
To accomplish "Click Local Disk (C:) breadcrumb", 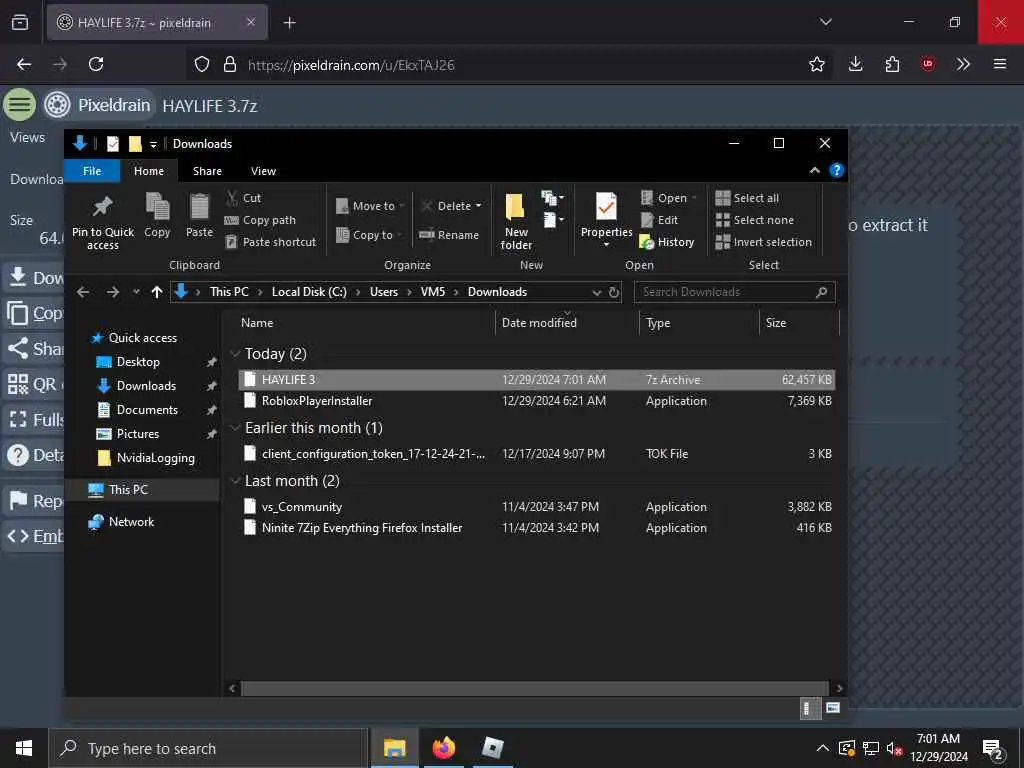I will [309, 292].
